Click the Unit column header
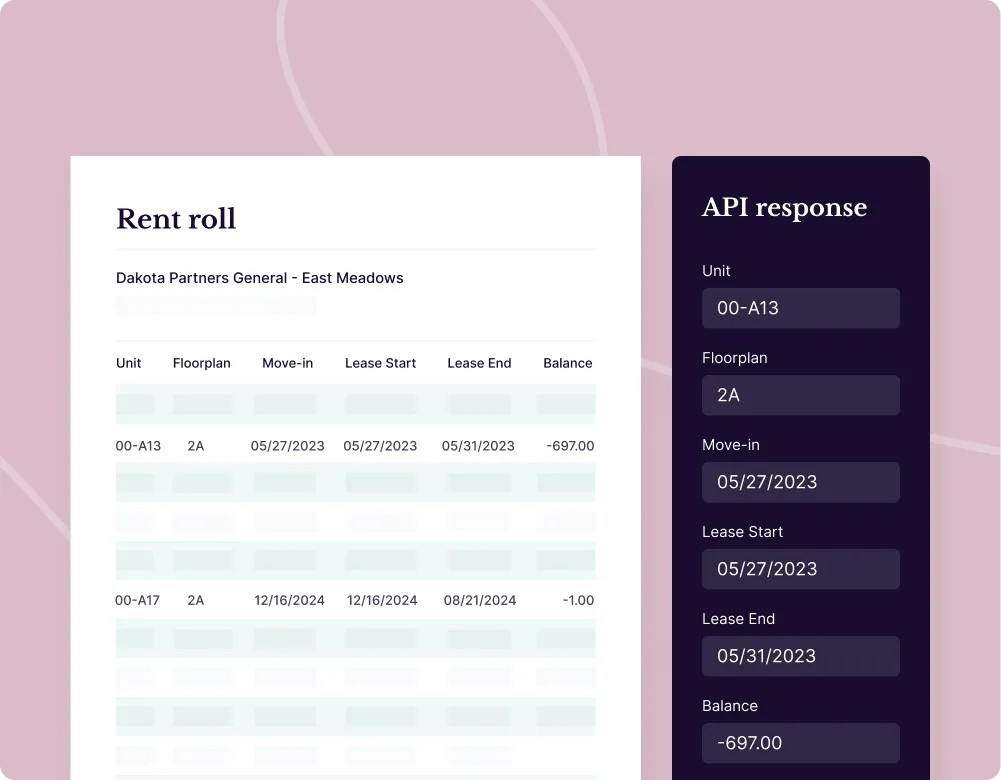The height and width of the screenshot is (780, 1001). pyautogui.click(x=128, y=363)
